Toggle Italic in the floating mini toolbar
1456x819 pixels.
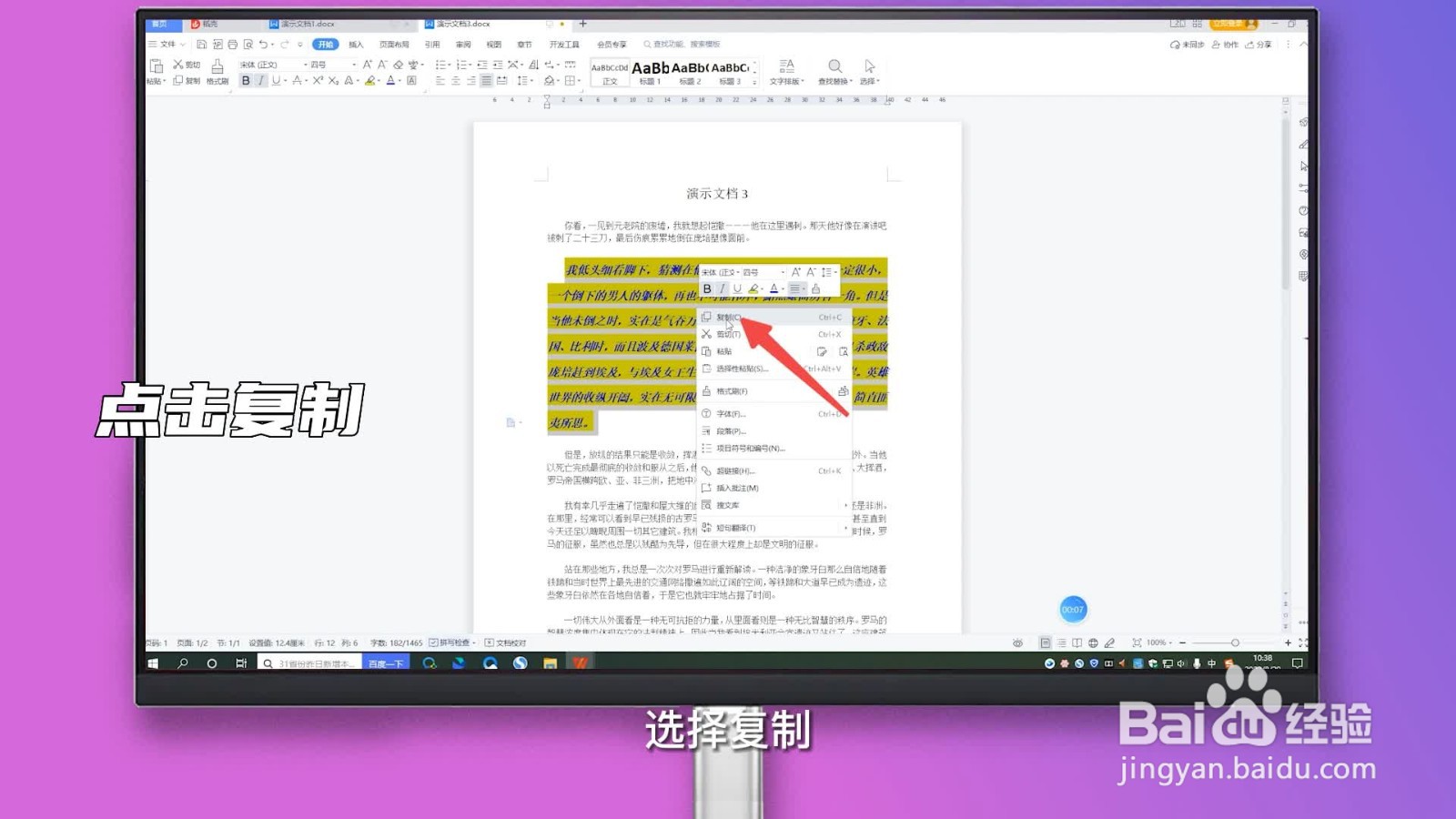(x=723, y=288)
